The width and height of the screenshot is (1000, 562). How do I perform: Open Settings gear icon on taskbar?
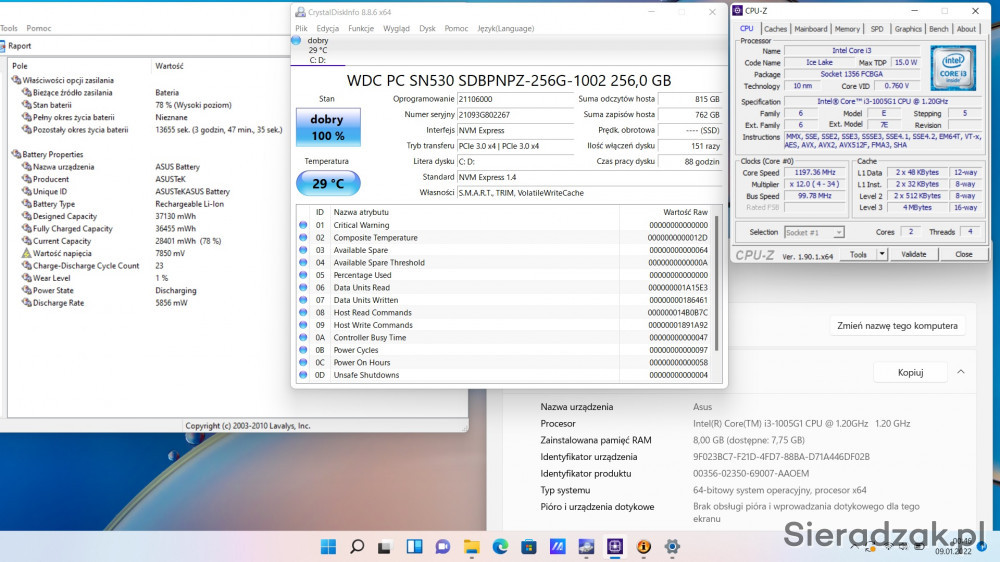tap(673, 547)
